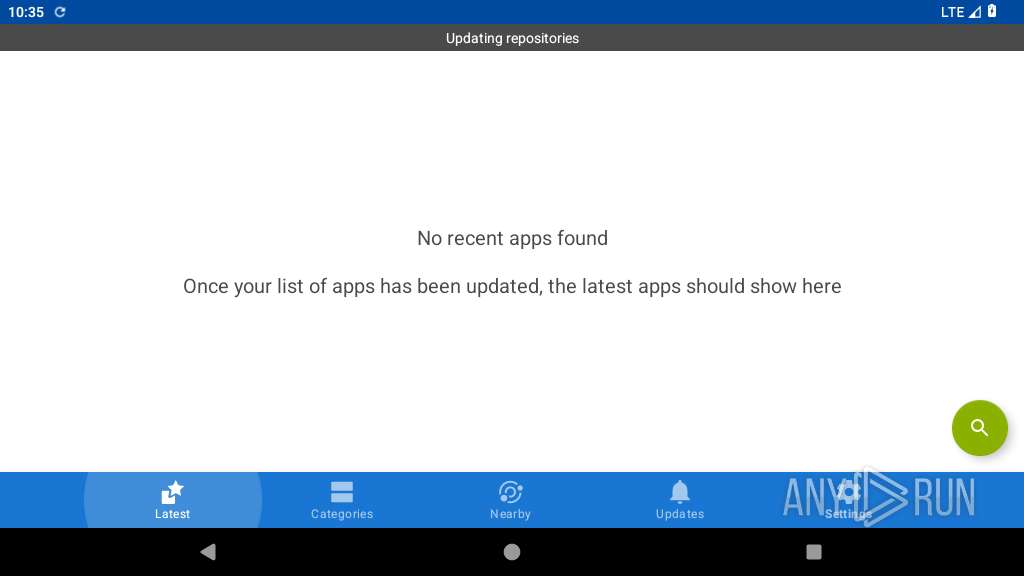
Task: Tap the LTE signal indicator
Action: (961, 12)
